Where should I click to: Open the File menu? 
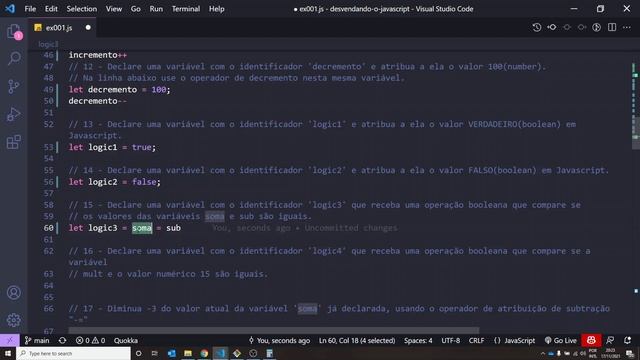30,9
